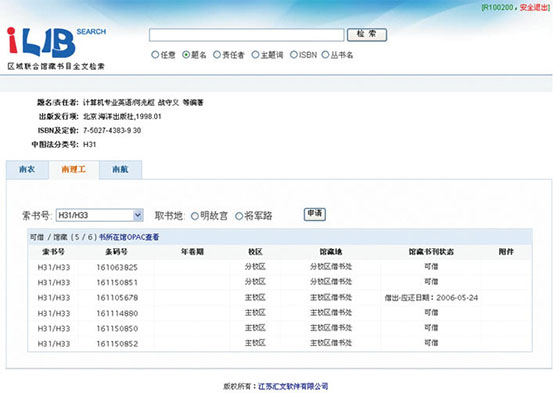Click the 安全退出 logout link
The height and width of the screenshot is (393, 554).
coord(534,7)
